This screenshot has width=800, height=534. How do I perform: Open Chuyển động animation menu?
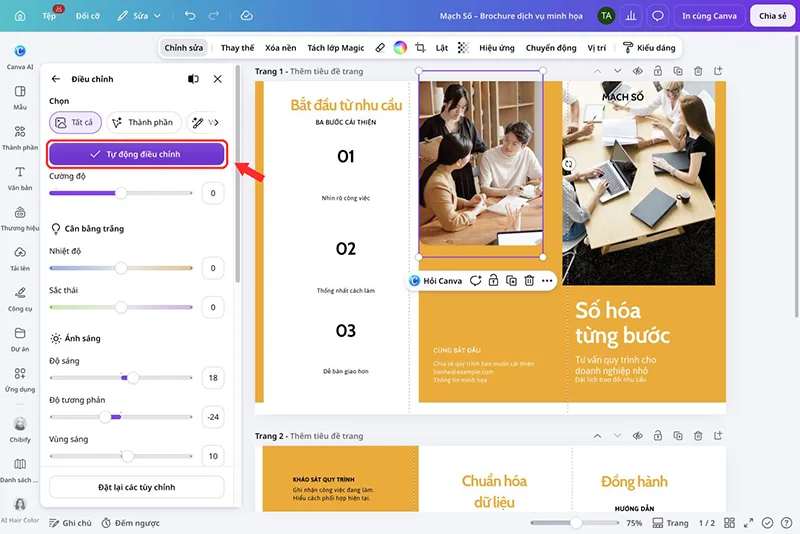(551, 48)
